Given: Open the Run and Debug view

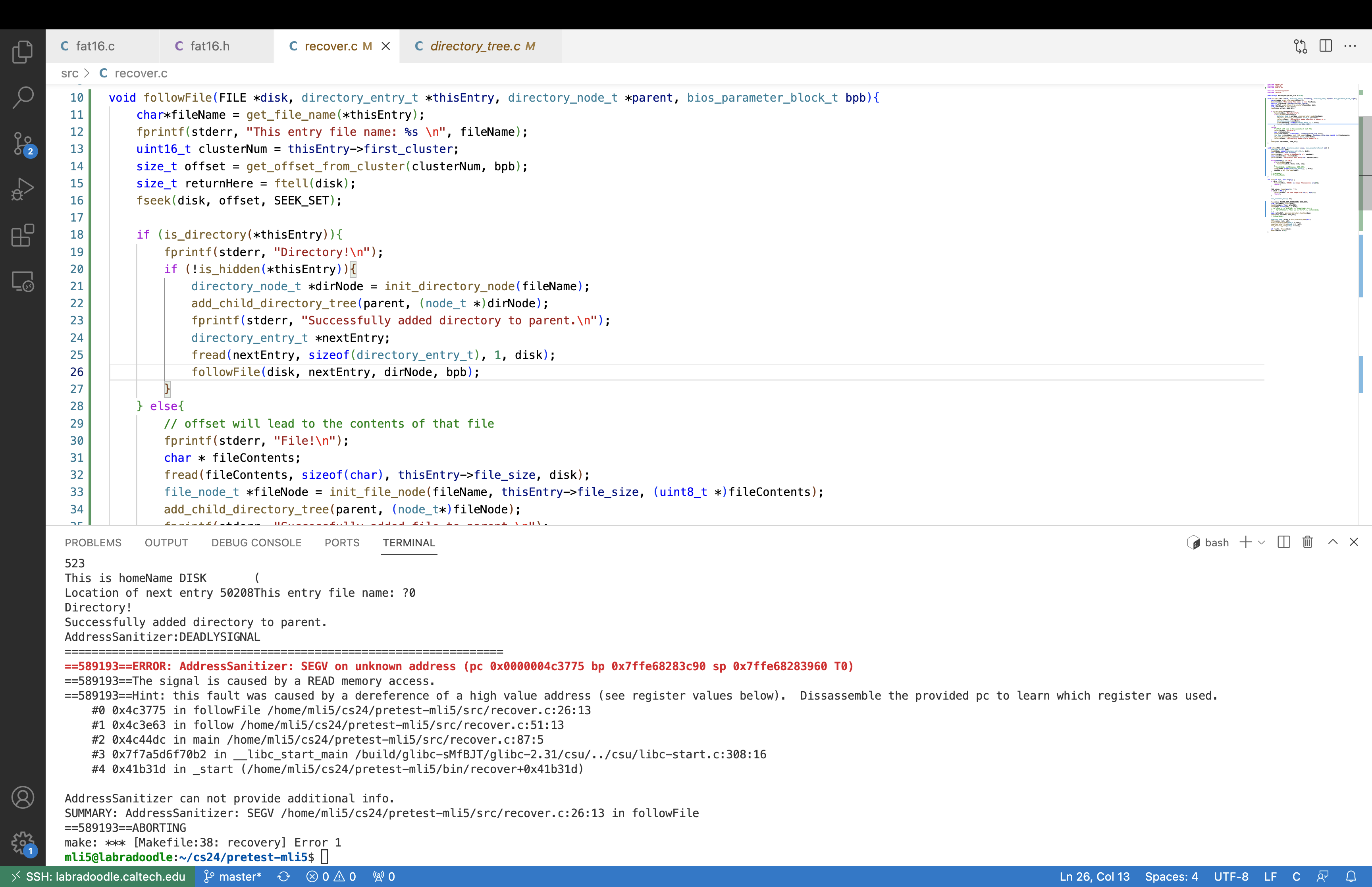Looking at the screenshot, I should pyautogui.click(x=23, y=189).
